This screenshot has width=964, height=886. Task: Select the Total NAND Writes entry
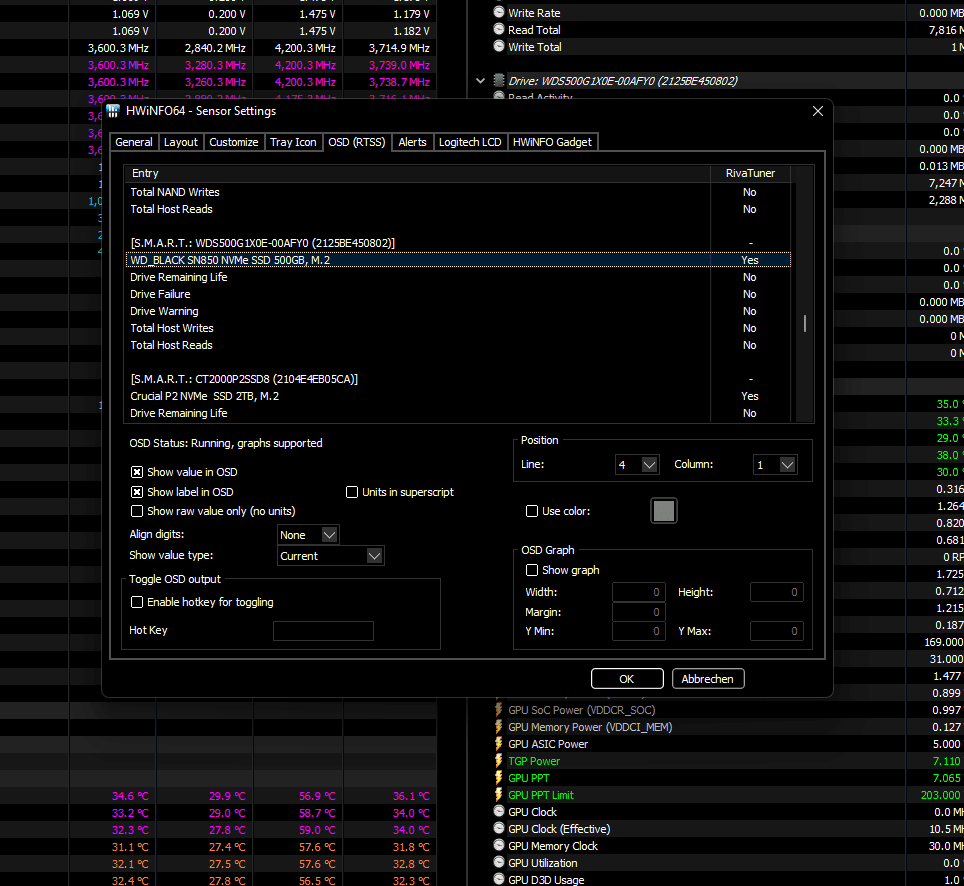458,192
